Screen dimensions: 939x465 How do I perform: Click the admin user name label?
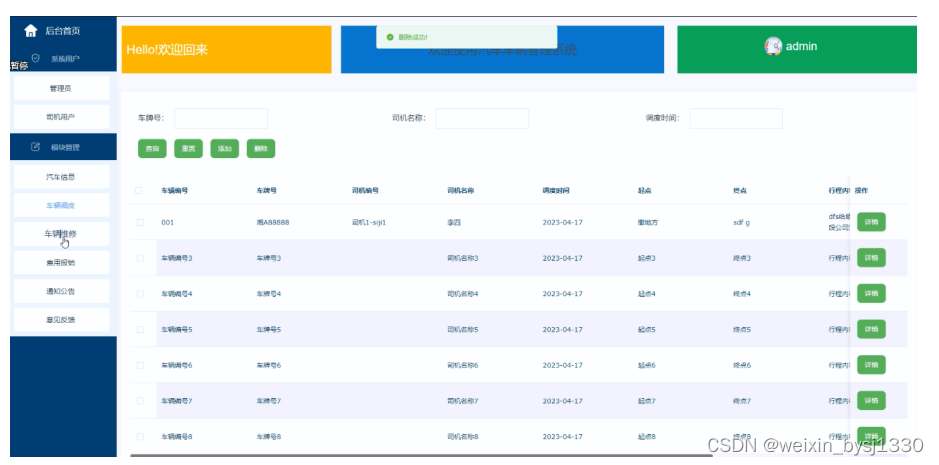pos(801,46)
